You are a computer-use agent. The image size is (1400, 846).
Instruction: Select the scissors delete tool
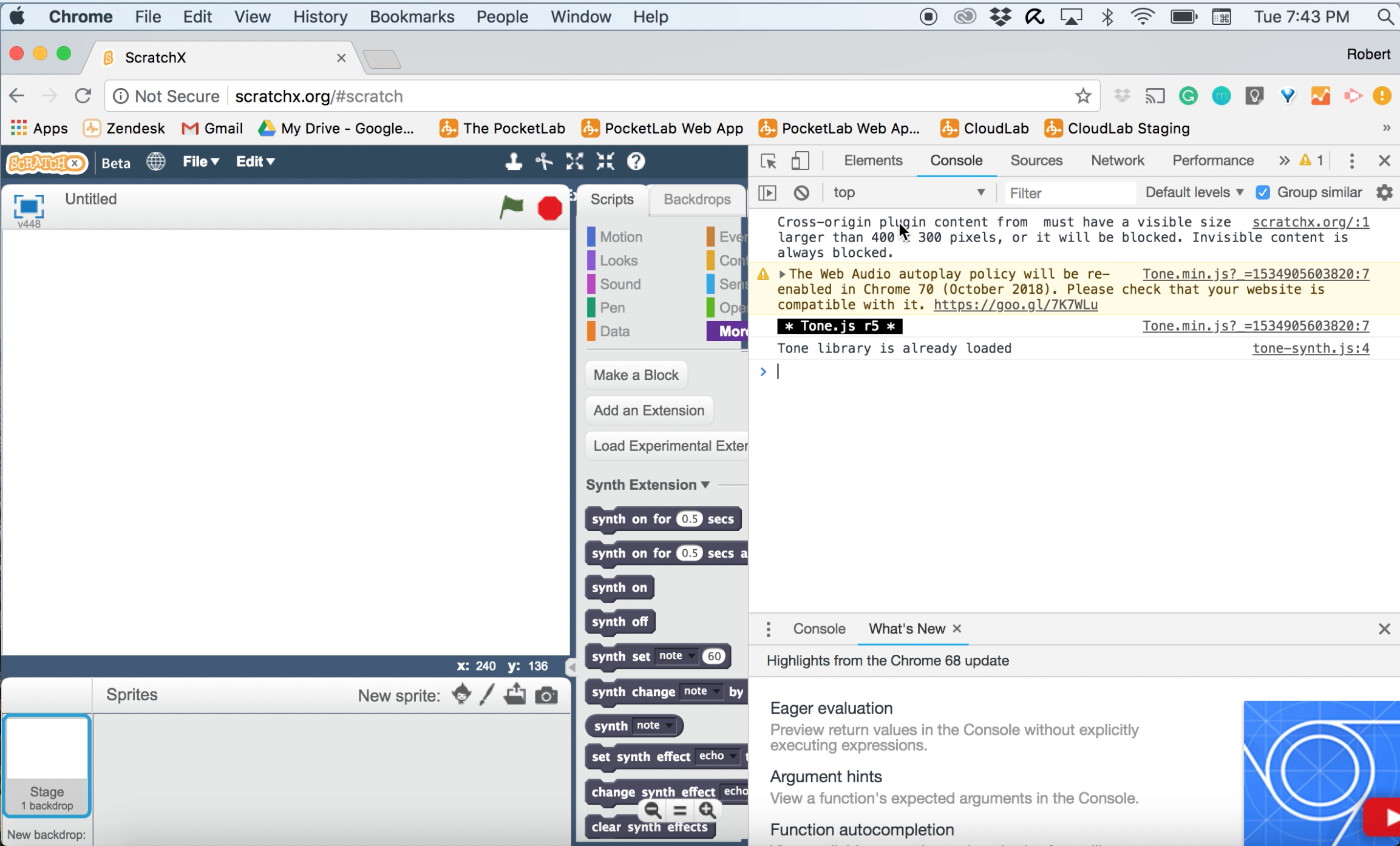pos(543,161)
